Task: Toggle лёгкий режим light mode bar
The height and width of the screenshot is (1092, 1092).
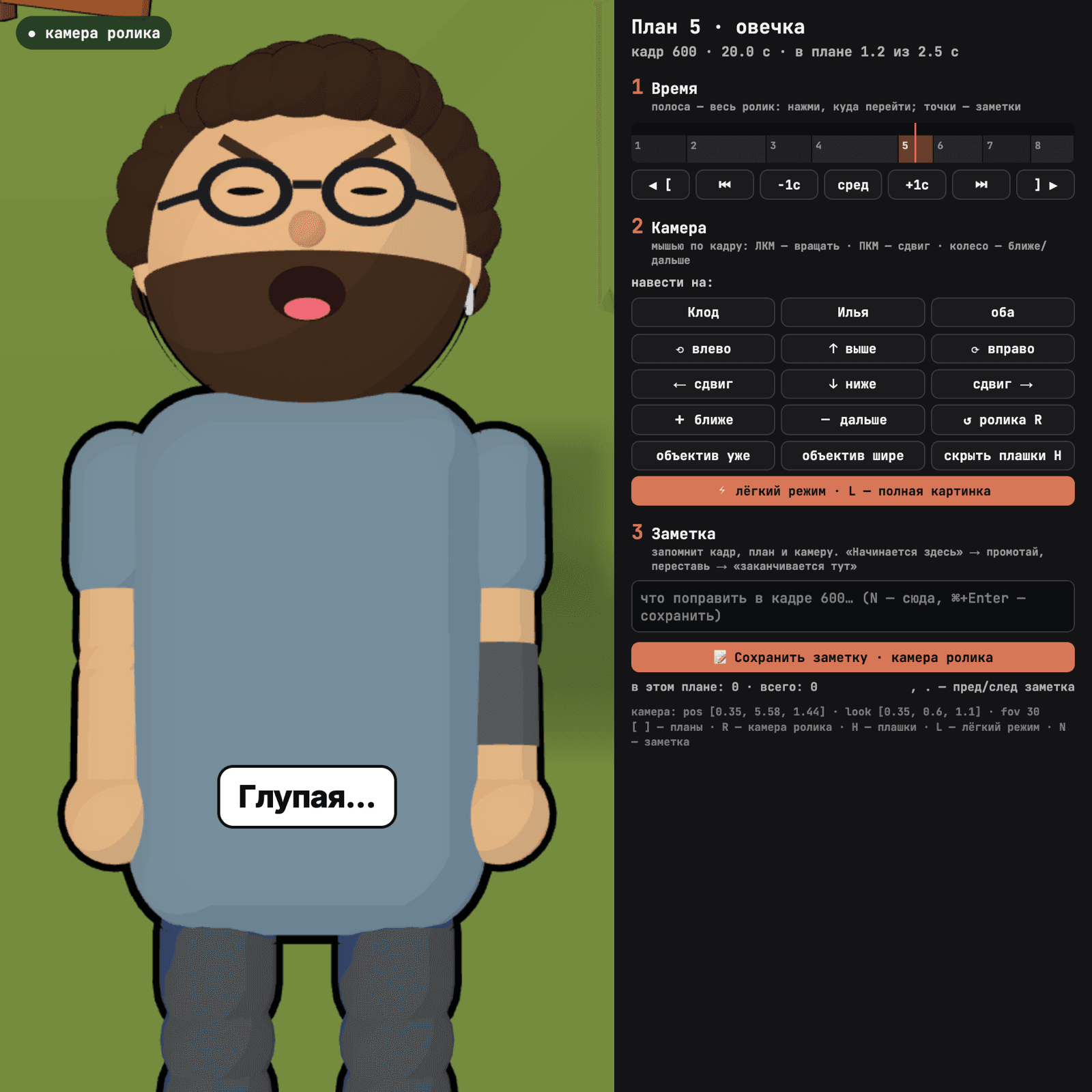Action: 852,491
